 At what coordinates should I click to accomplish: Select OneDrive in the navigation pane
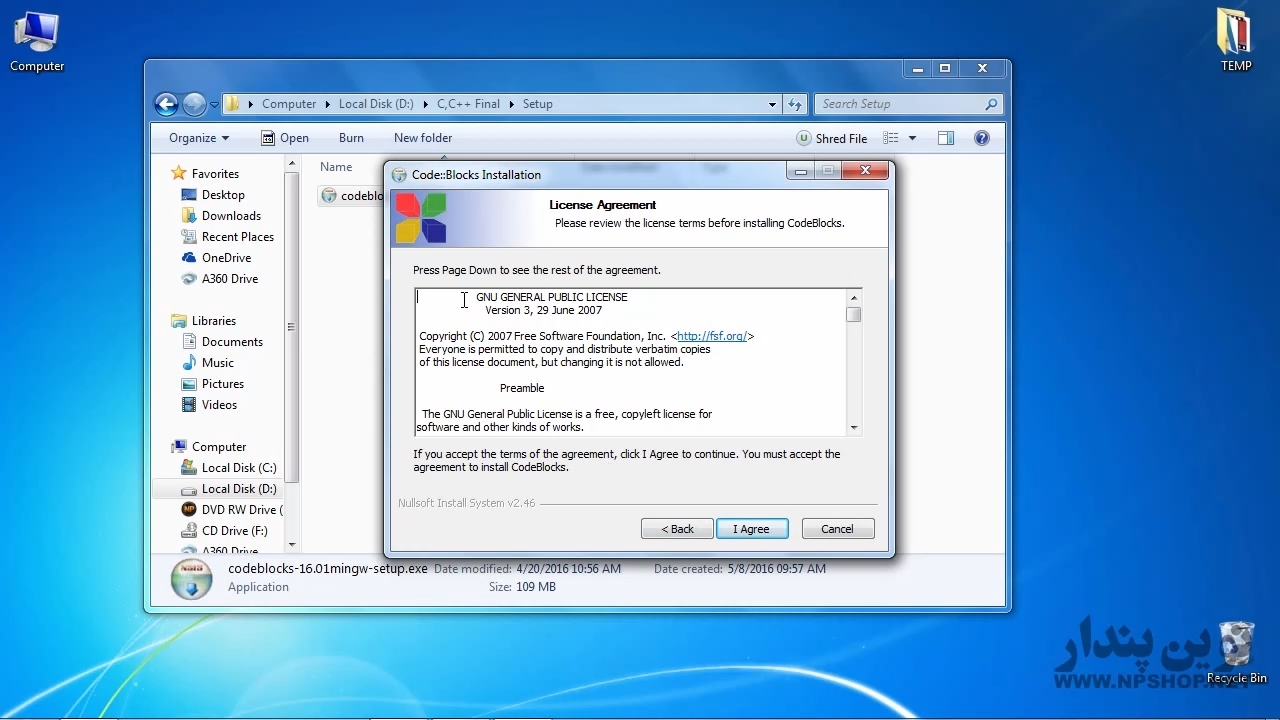tap(226, 258)
